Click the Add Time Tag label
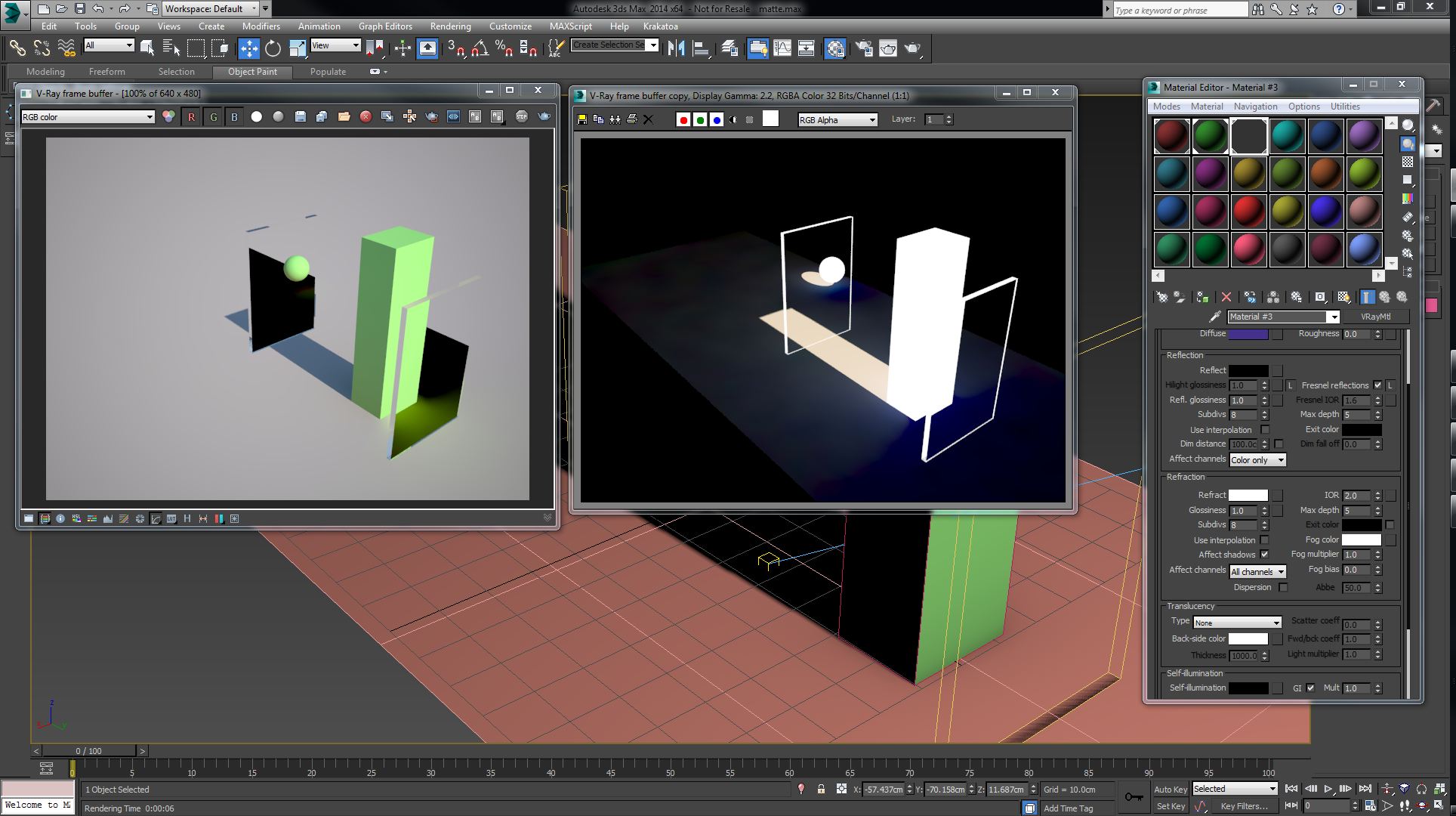This screenshot has height=816, width=1456. 1068,808
